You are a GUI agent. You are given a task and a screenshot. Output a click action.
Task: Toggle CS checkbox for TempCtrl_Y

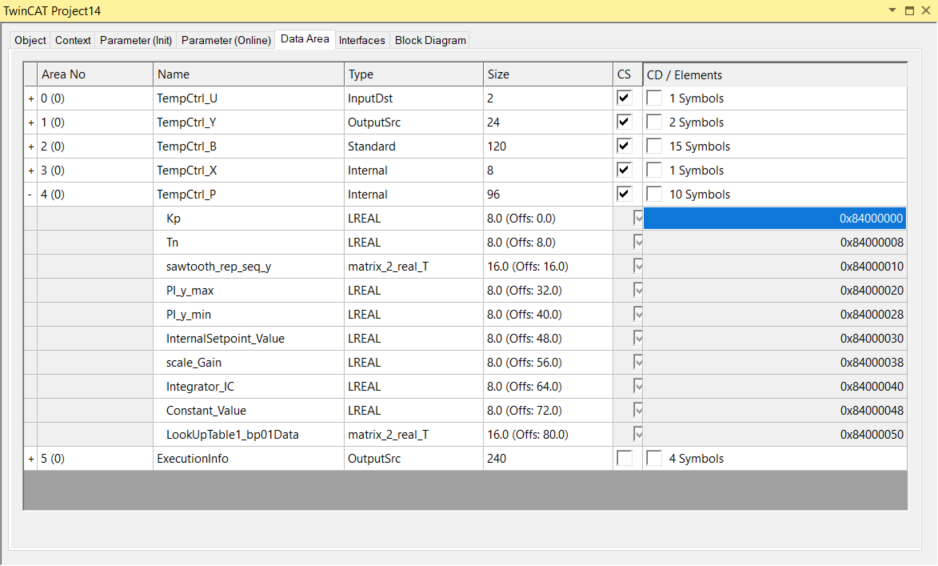tap(624, 121)
